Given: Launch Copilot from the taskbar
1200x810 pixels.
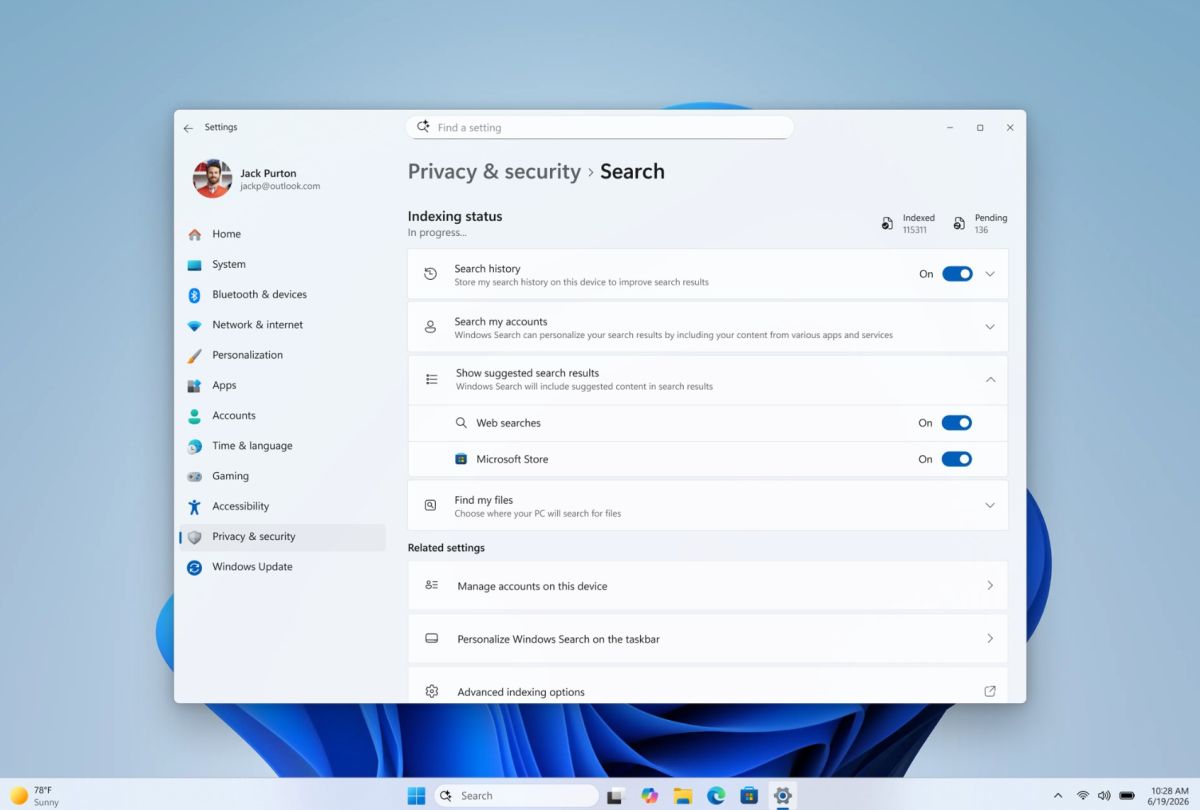Looking at the screenshot, I should [x=650, y=795].
